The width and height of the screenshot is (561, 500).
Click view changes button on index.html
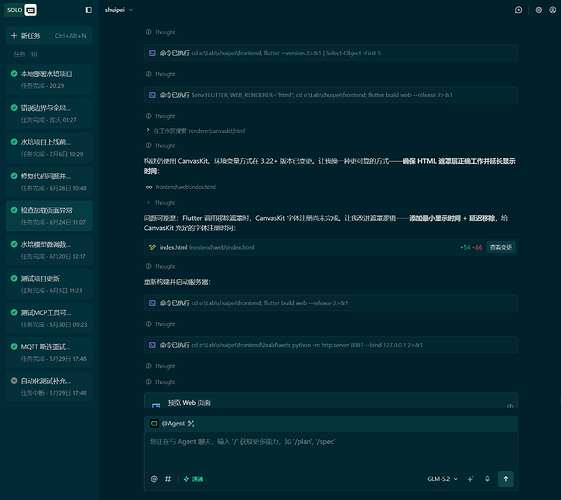click(501, 247)
